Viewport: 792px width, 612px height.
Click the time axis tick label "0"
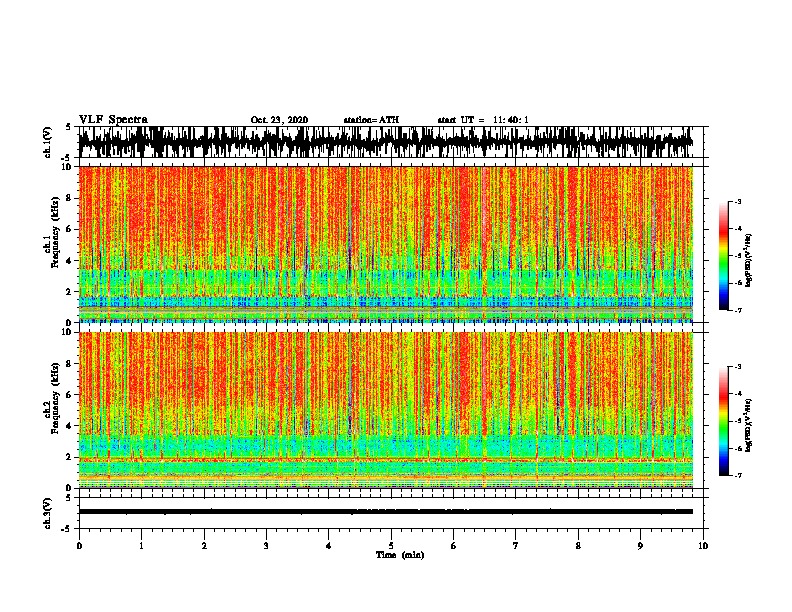(79, 546)
